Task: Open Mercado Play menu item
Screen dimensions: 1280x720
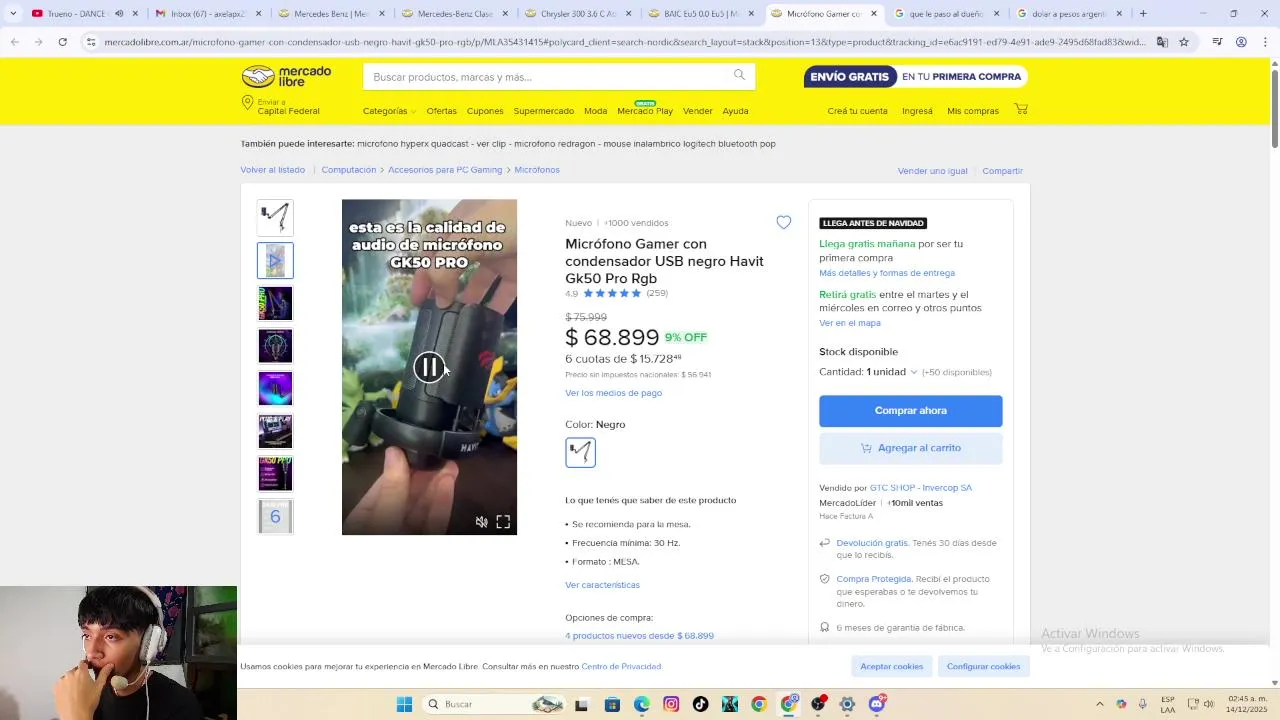Action: click(645, 110)
